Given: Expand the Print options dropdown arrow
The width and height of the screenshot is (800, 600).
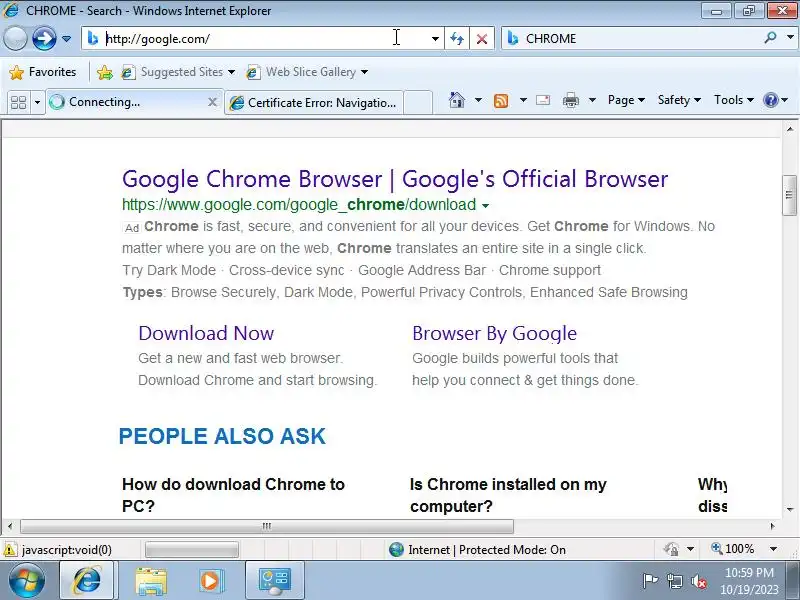Looking at the screenshot, I should coord(592,100).
